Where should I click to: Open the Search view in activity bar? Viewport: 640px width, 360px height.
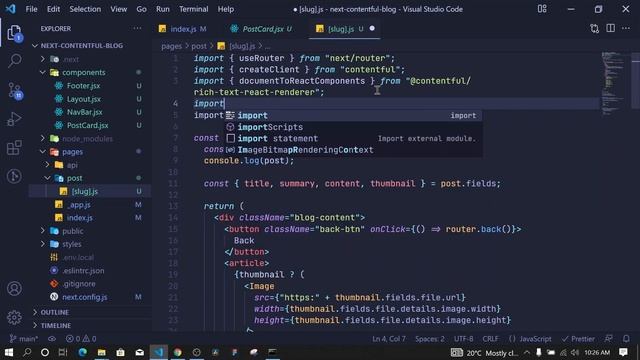pyautogui.click(x=14, y=61)
